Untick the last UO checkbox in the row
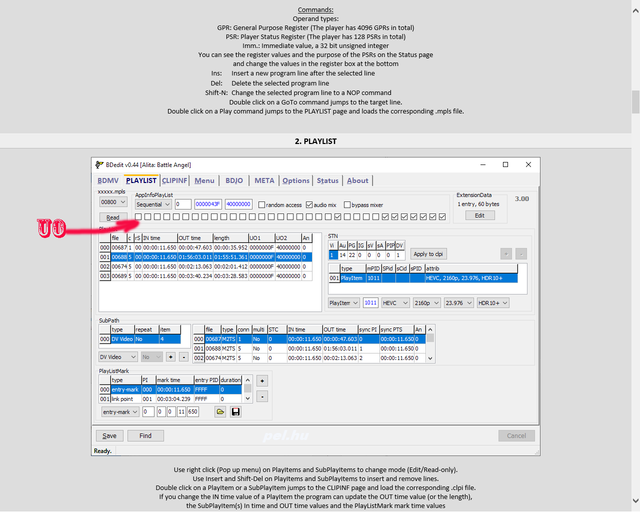The width and height of the screenshot is (640, 512). [442, 217]
